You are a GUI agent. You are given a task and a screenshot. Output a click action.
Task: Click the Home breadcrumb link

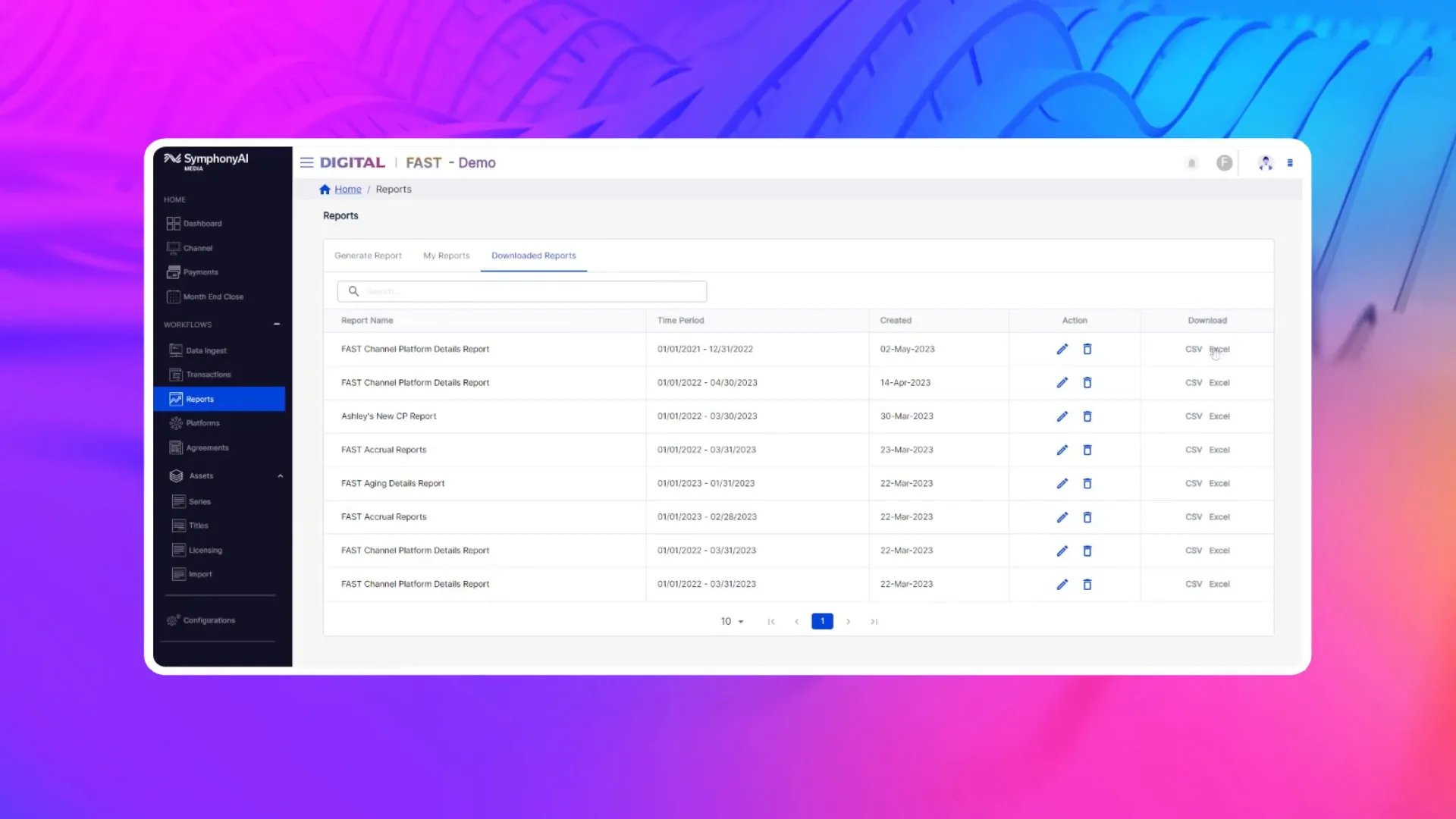348,190
